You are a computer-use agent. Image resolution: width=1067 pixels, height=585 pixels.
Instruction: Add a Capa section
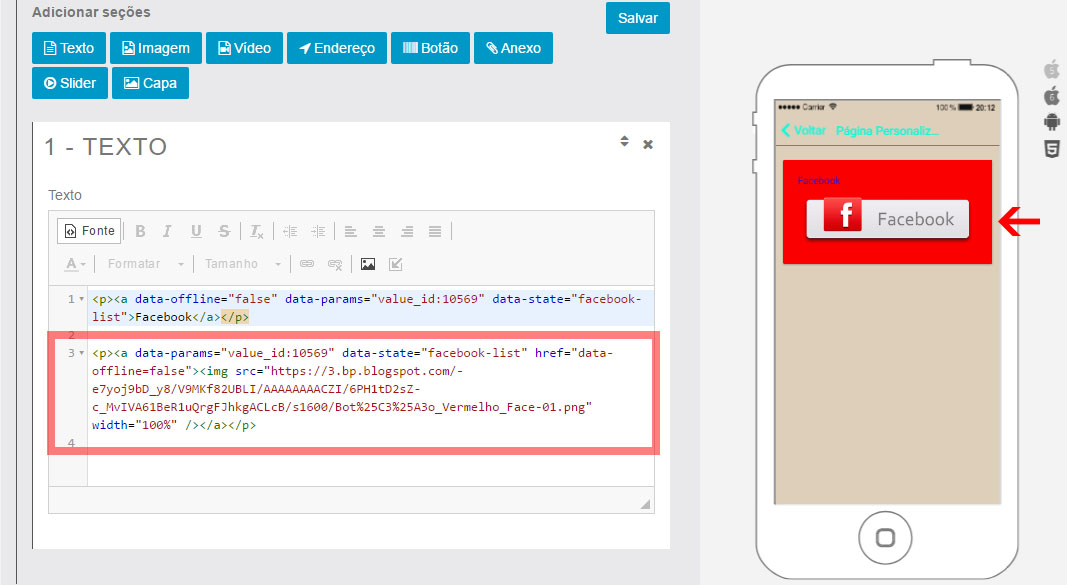(150, 83)
